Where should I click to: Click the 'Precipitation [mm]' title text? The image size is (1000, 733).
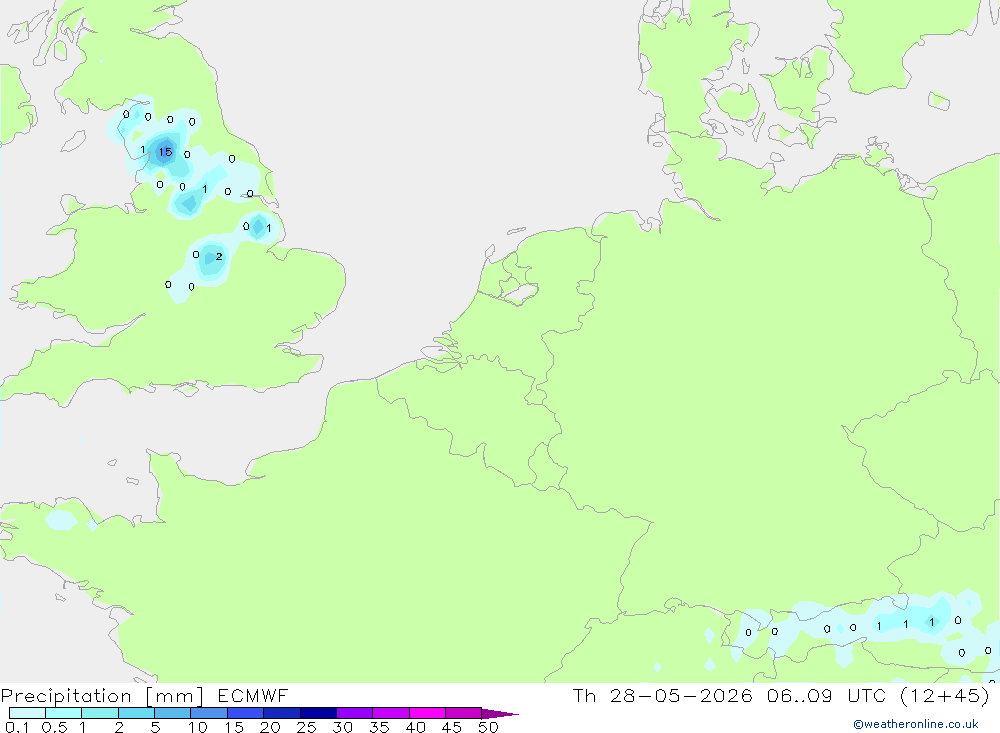[102, 696]
